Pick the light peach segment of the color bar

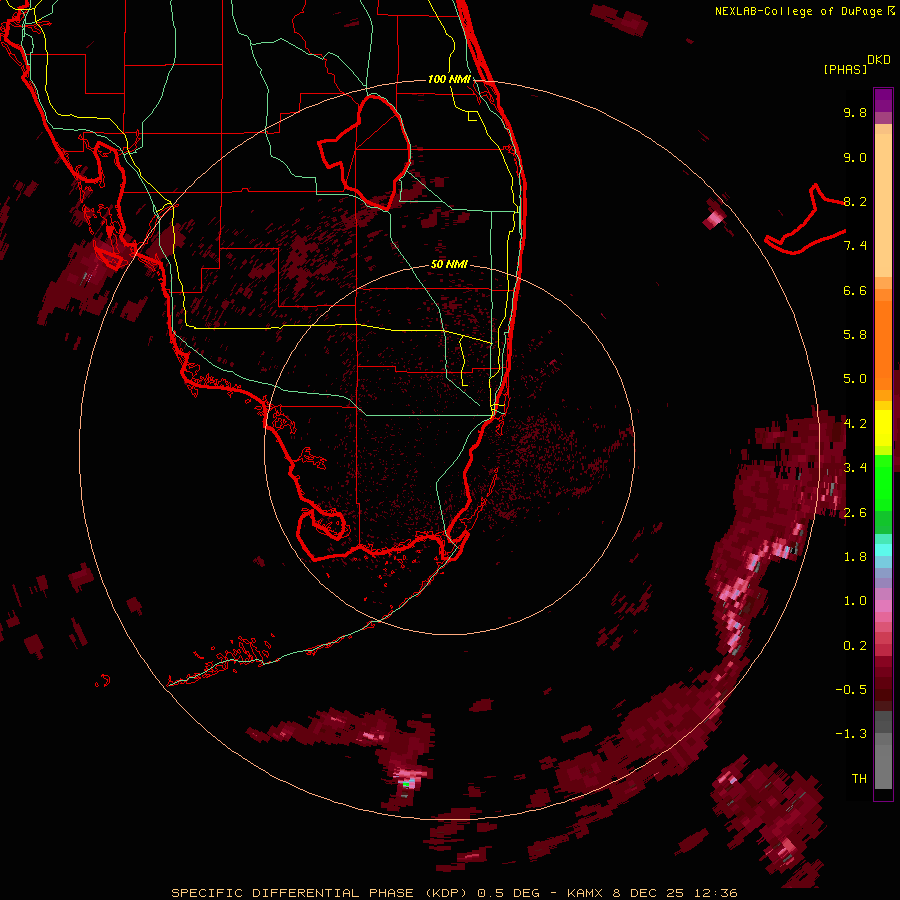[x=883, y=205]
